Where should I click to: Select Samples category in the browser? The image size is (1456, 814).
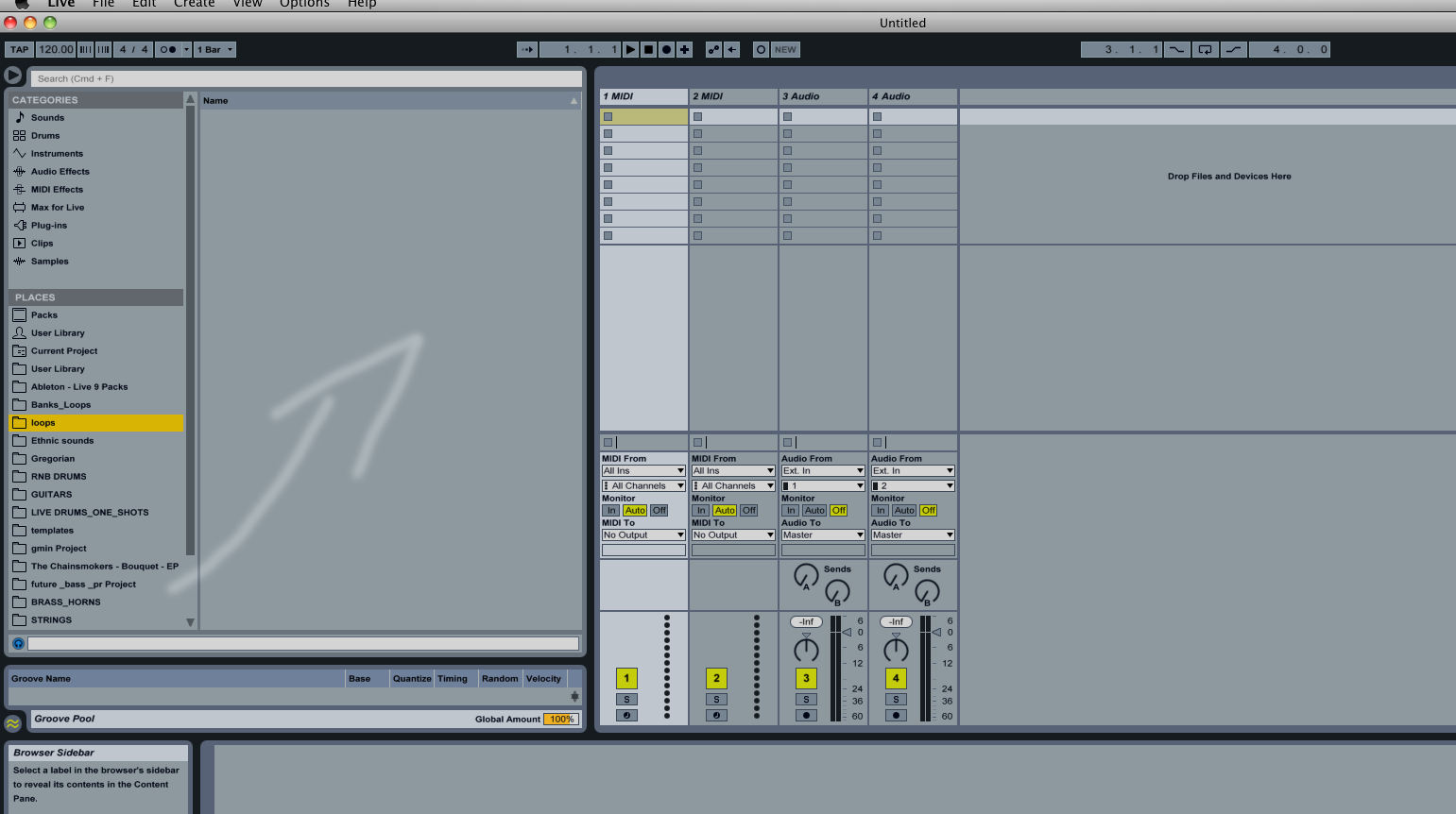pyautogui.click(x=50, y=261)
